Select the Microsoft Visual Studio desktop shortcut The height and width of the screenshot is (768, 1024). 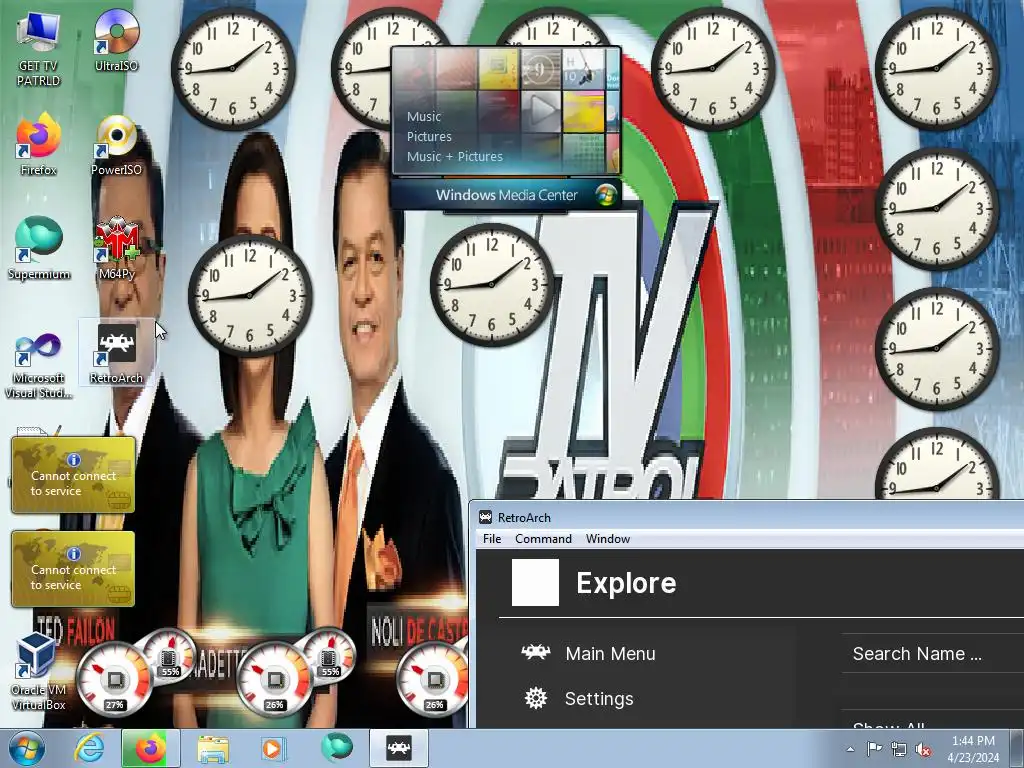(39, 366)
